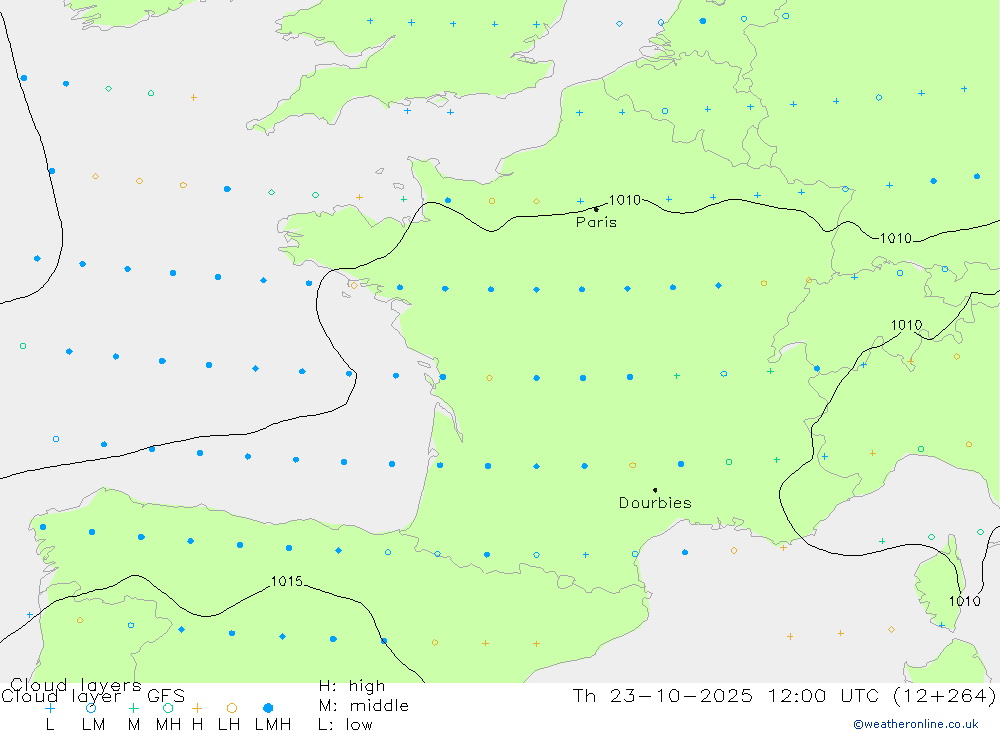Click the 'LM' legend label
Screen dimensions: 1000x733
(93, 725)
